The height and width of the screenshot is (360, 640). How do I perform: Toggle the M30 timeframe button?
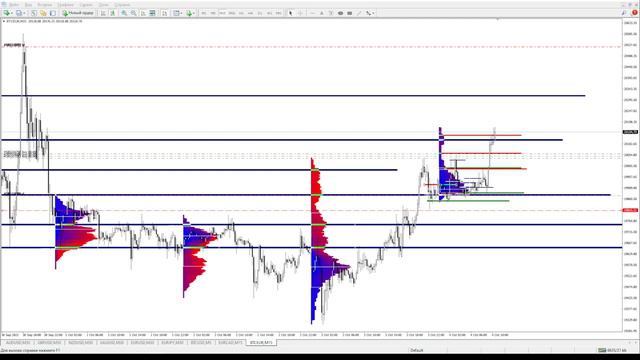[232, 13]
